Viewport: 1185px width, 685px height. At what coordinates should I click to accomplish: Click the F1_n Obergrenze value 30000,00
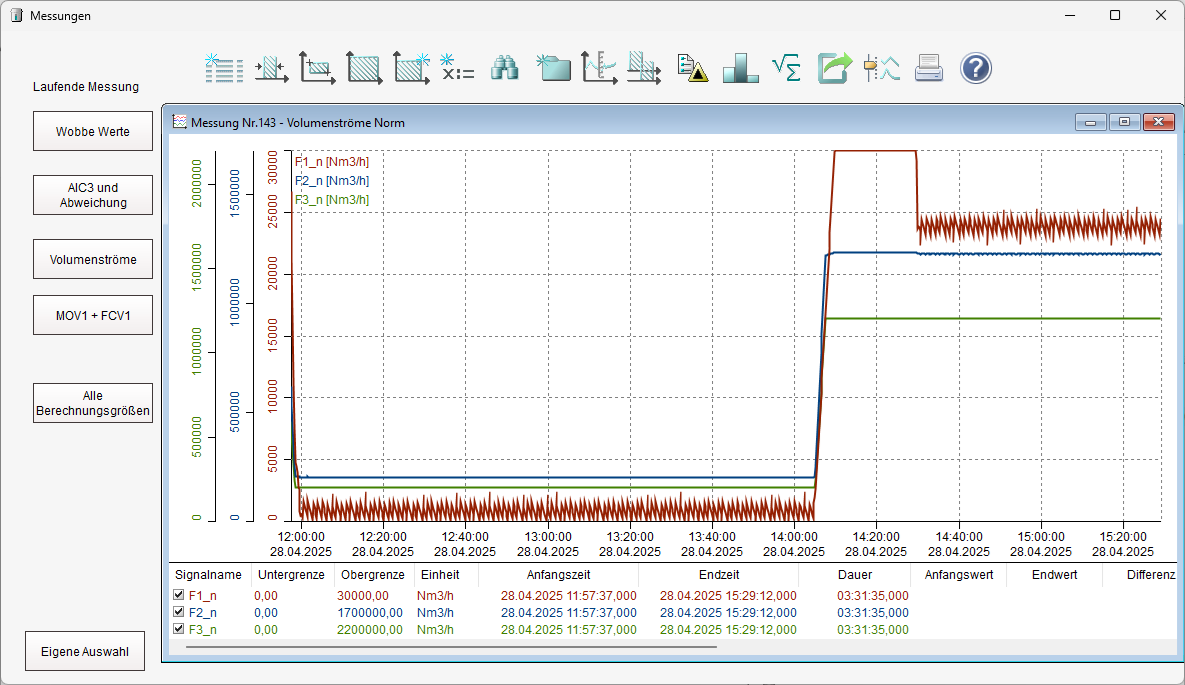363,596
